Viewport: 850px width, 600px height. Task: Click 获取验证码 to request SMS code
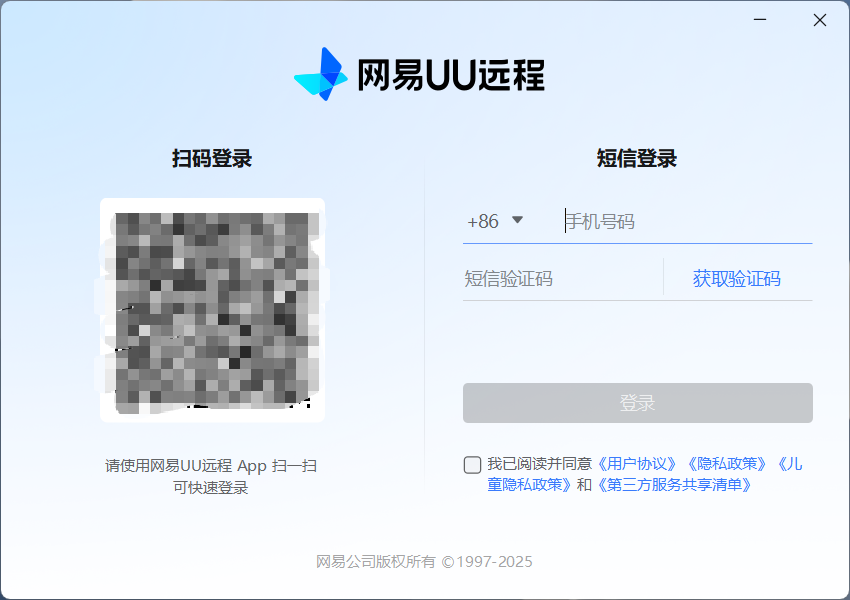[x=736, y=279]
